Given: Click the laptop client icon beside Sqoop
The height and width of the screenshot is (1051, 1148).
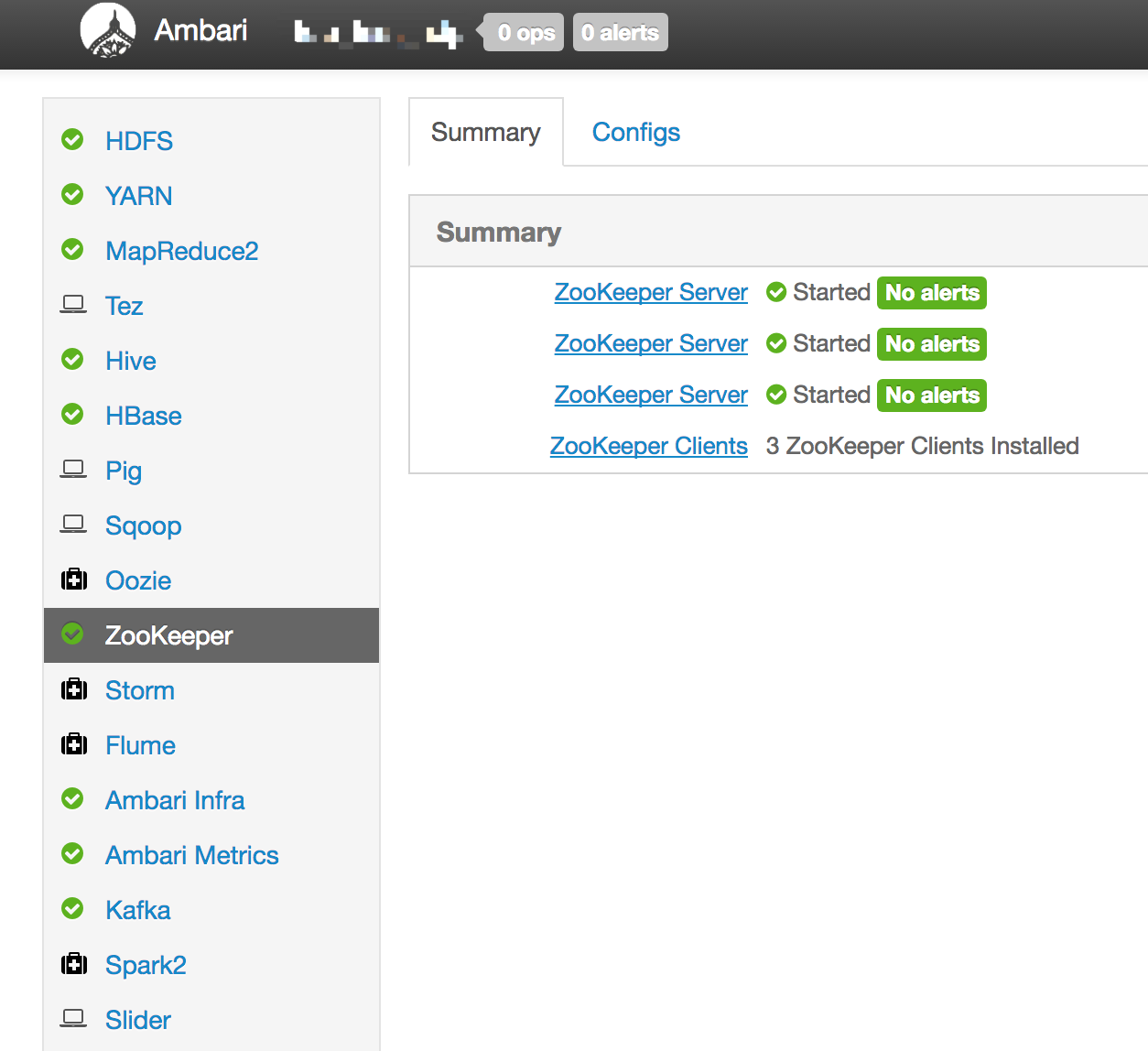Looking at the screenshot, I should tap(73, 524).
